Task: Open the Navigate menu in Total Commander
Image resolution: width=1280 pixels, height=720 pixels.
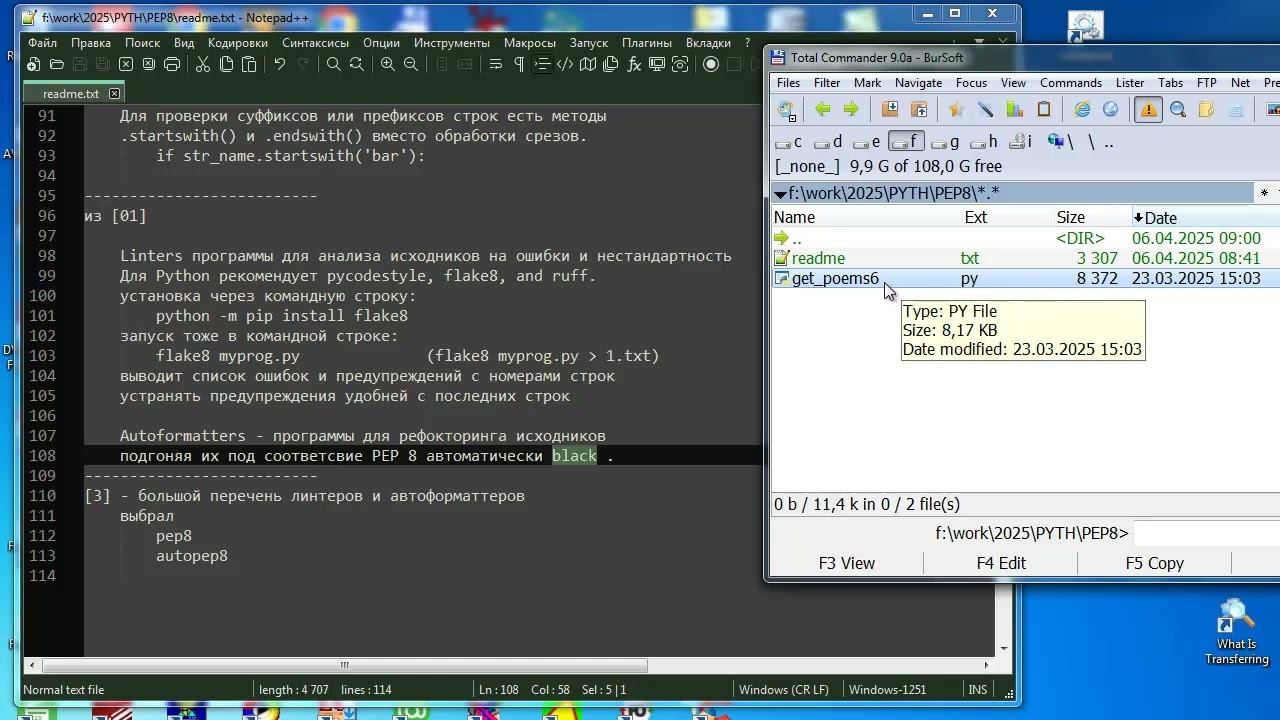Action: 918,83
